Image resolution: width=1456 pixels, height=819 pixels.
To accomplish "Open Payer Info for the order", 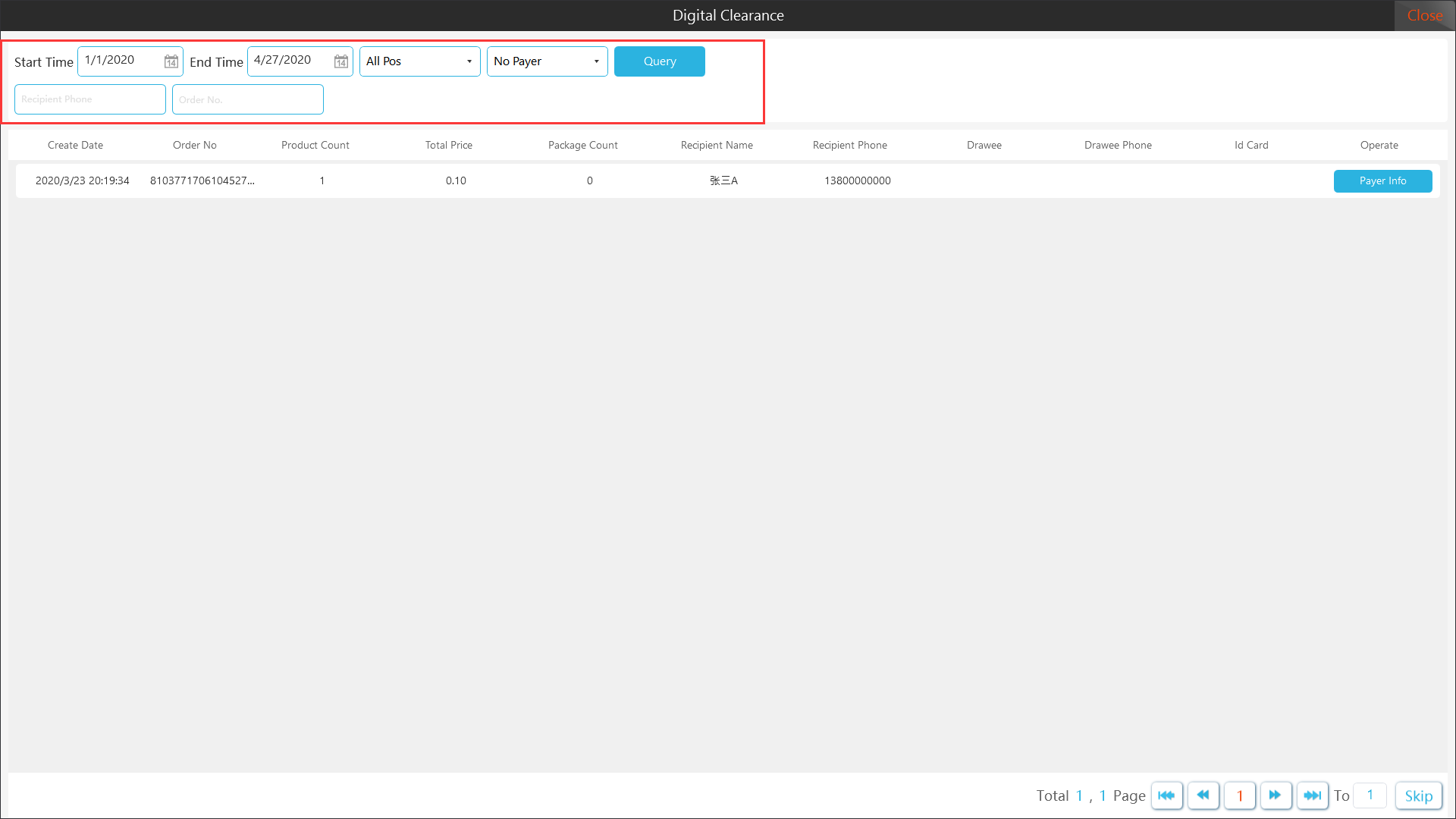I will point(1382,181).
